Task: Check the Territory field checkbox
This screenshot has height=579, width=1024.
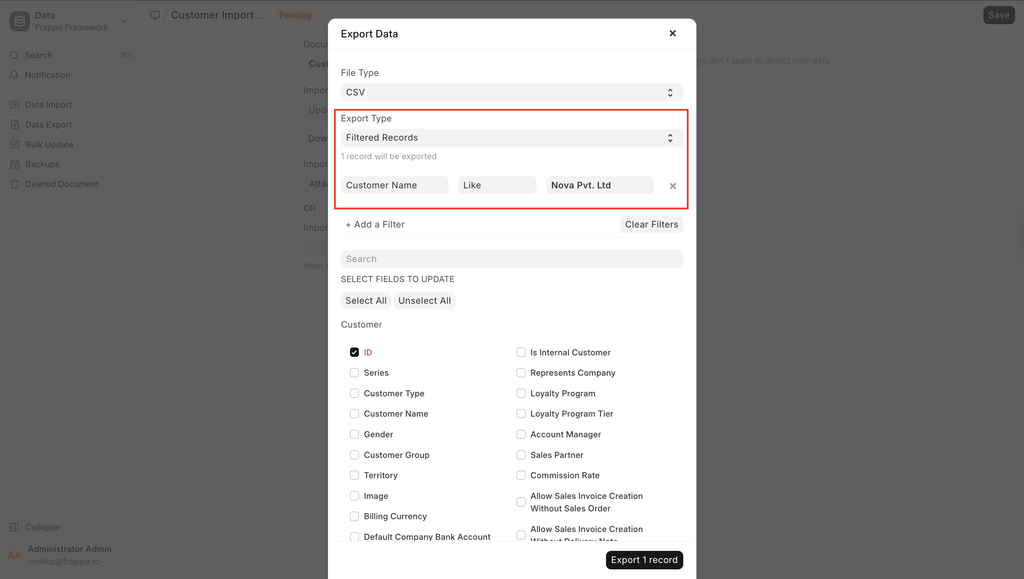Action: [354, 475]
